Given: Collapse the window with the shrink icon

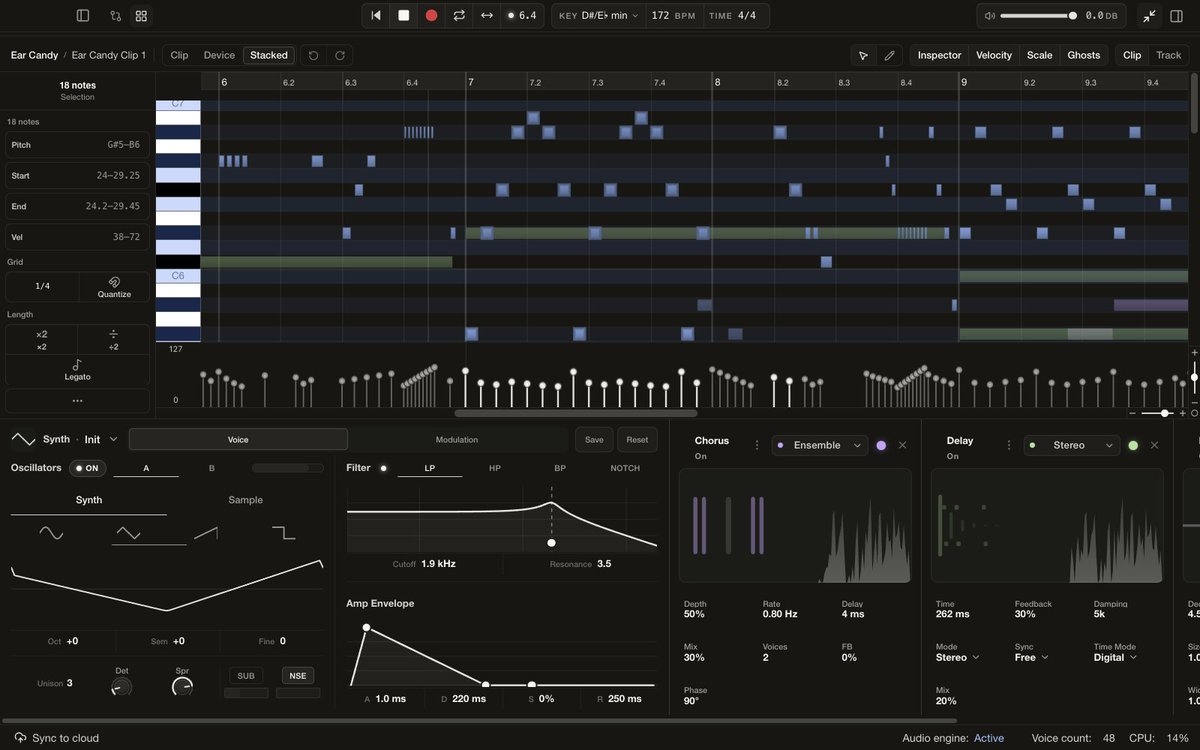Looking at the screenshot, I should click(1149, 16).
